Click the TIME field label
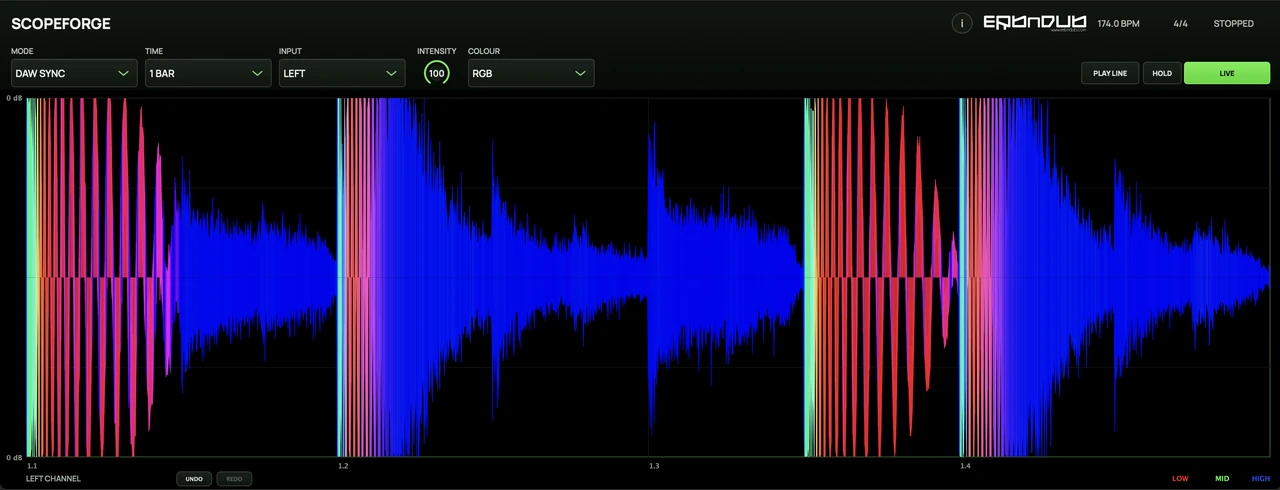1280x490 pixels. click(x=154, y=51)
